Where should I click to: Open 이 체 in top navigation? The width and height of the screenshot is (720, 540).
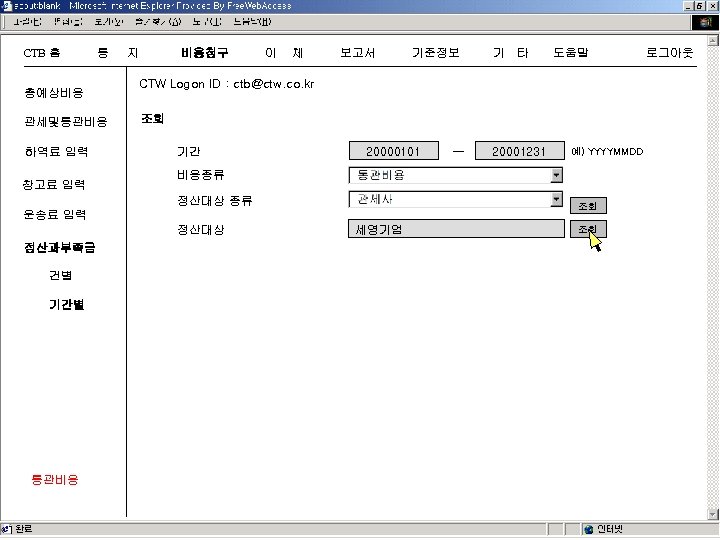(284, 53)
